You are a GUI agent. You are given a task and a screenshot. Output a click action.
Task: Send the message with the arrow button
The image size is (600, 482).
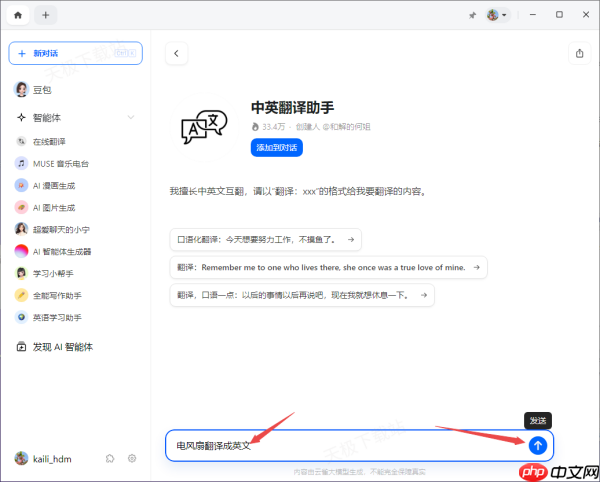tap(538, 445)
